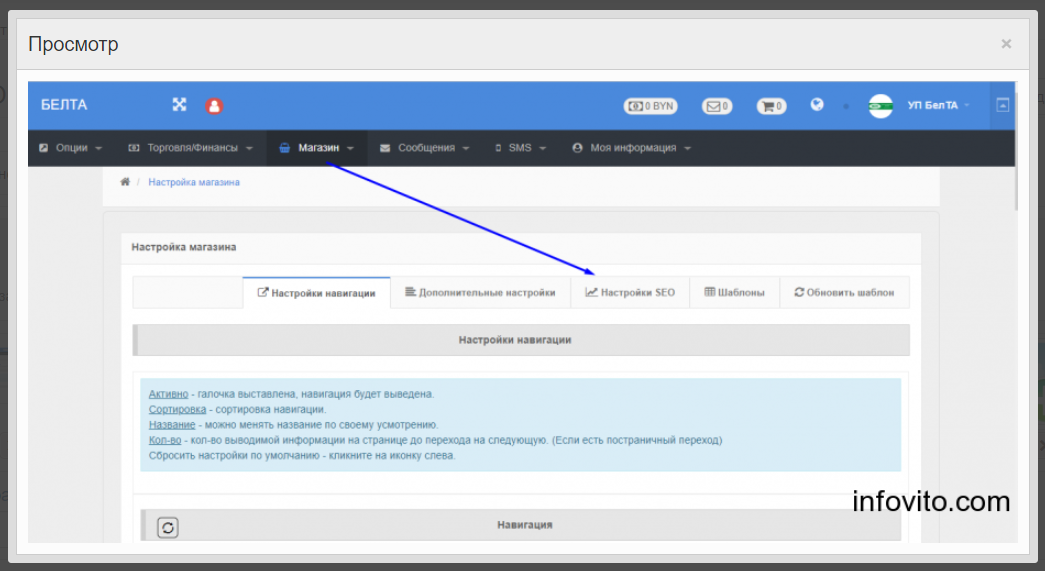Click the underlined Название term
Image resolution: width=1045 pixels, height=571 pixels.
[172, 424]
